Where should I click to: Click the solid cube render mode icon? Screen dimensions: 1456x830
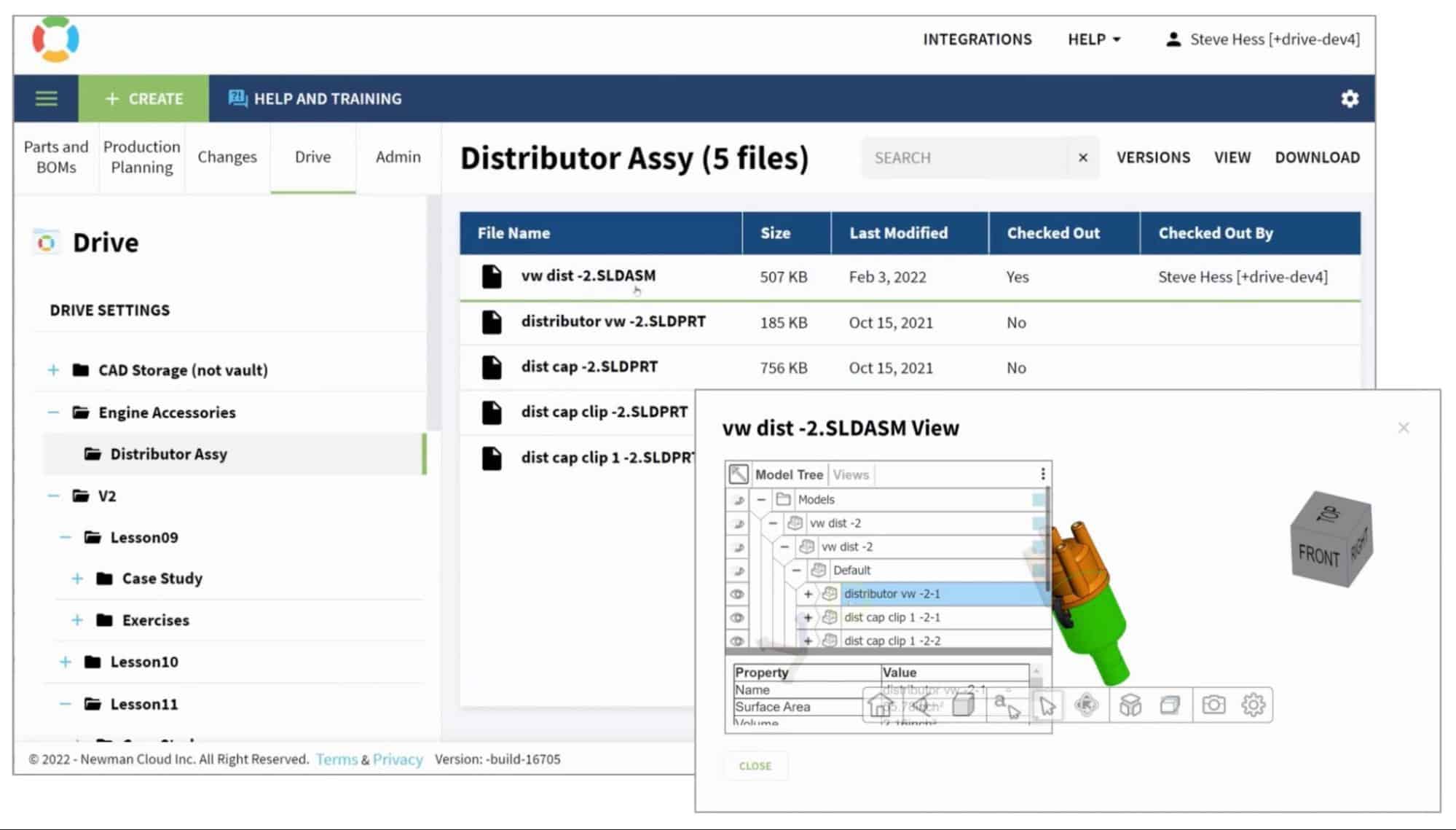963,705
